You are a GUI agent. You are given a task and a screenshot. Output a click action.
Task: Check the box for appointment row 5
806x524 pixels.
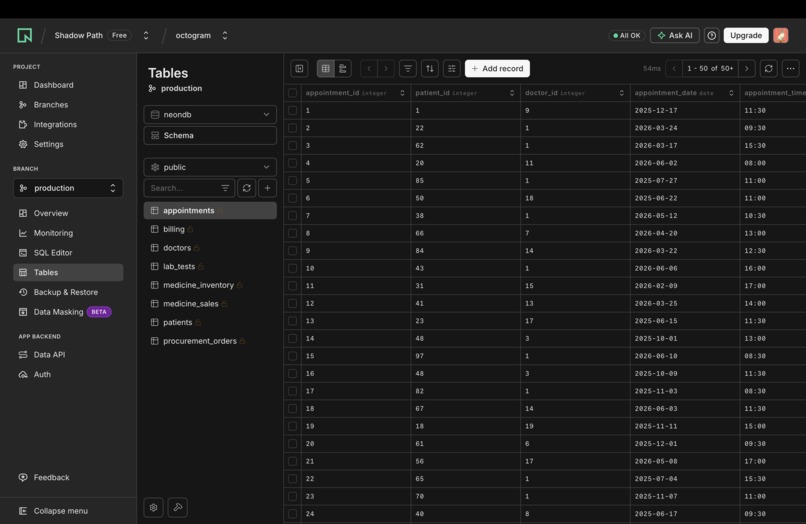point(292,180)
